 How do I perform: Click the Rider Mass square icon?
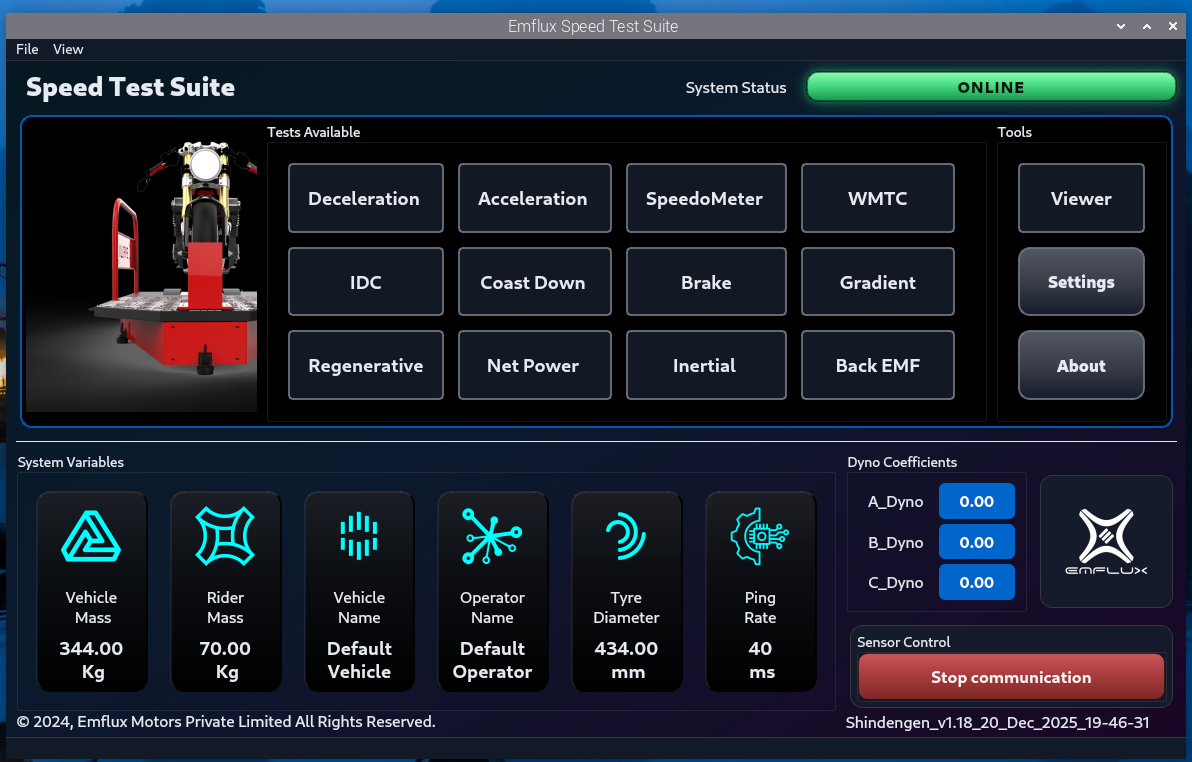point(225,536)
